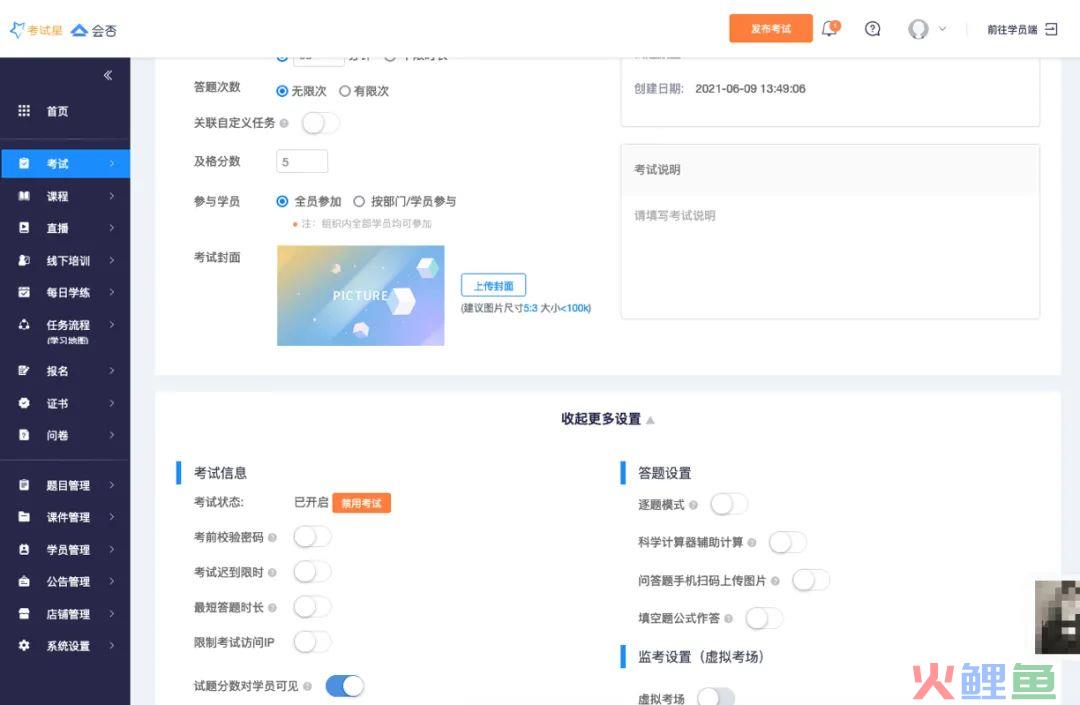Expand 系统设置 menu chevron

[112, 645]
